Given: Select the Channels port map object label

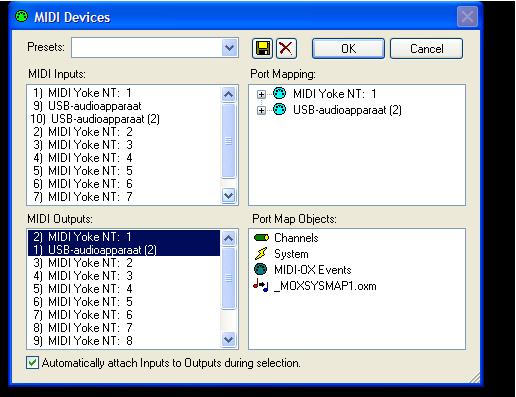Looking at the screenshot, I should pyautogui.click(x=296, y=238).
